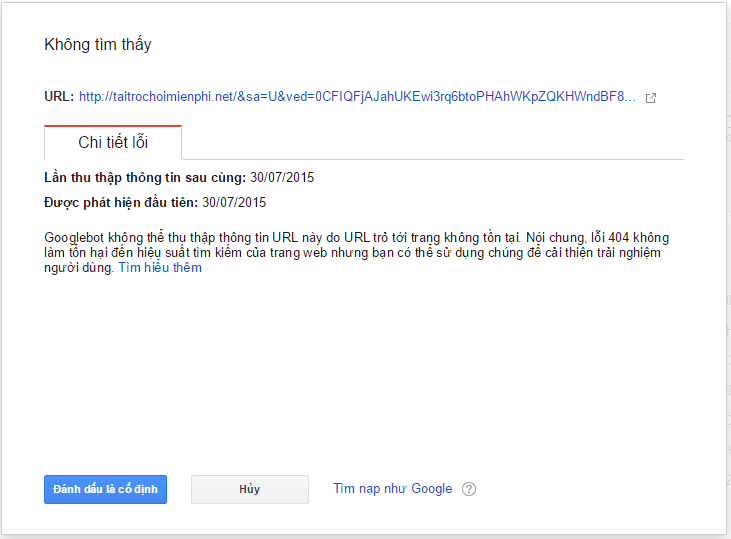Click the word 'Googlebot' in the description
The width and height of the screenshot is (731, 539).
point(74,238)
